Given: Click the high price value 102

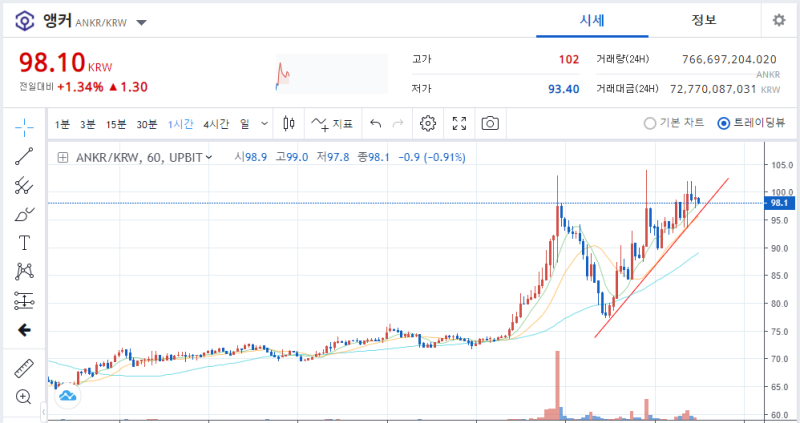Looking at the screenshot, I should pos(569,60).
